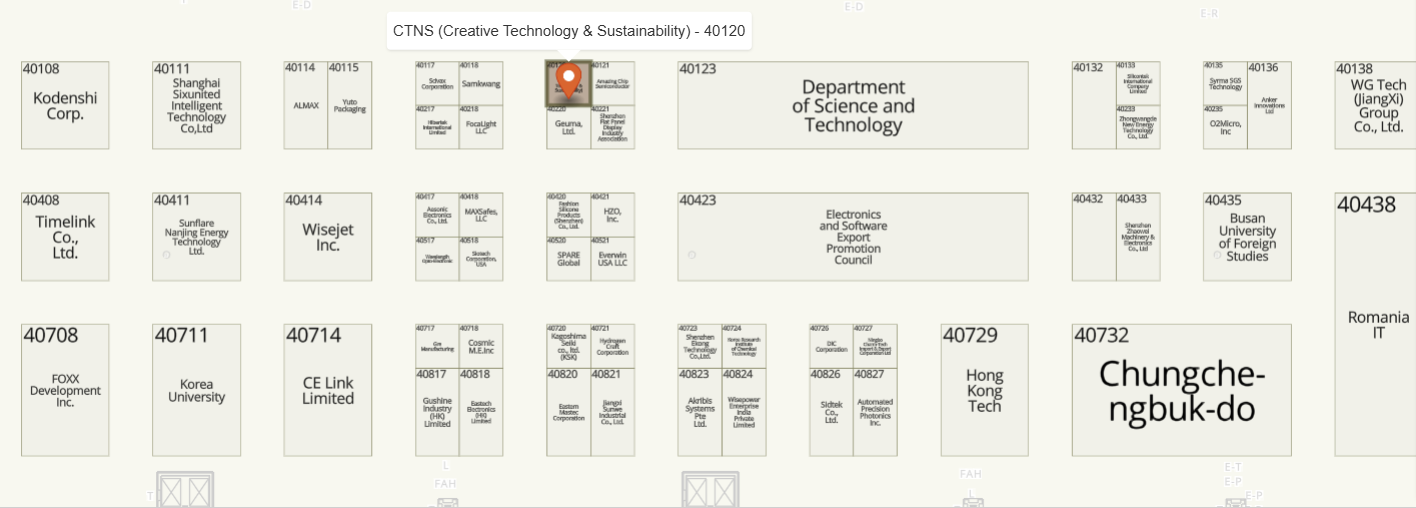Select MAXSafes, LLC booth 40418
Image resolution: width=1416 pixels, height=508 pixels.
pos(481,215)
